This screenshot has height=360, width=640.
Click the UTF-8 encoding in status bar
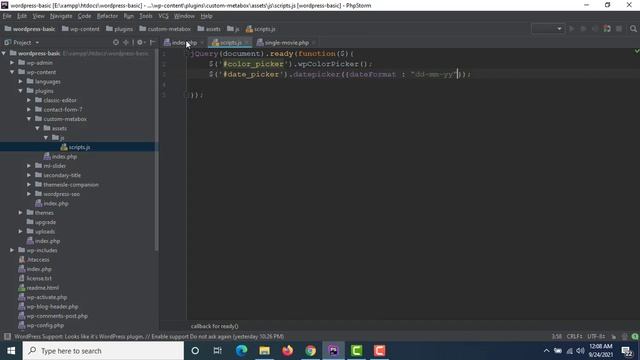tap(596, 337)
